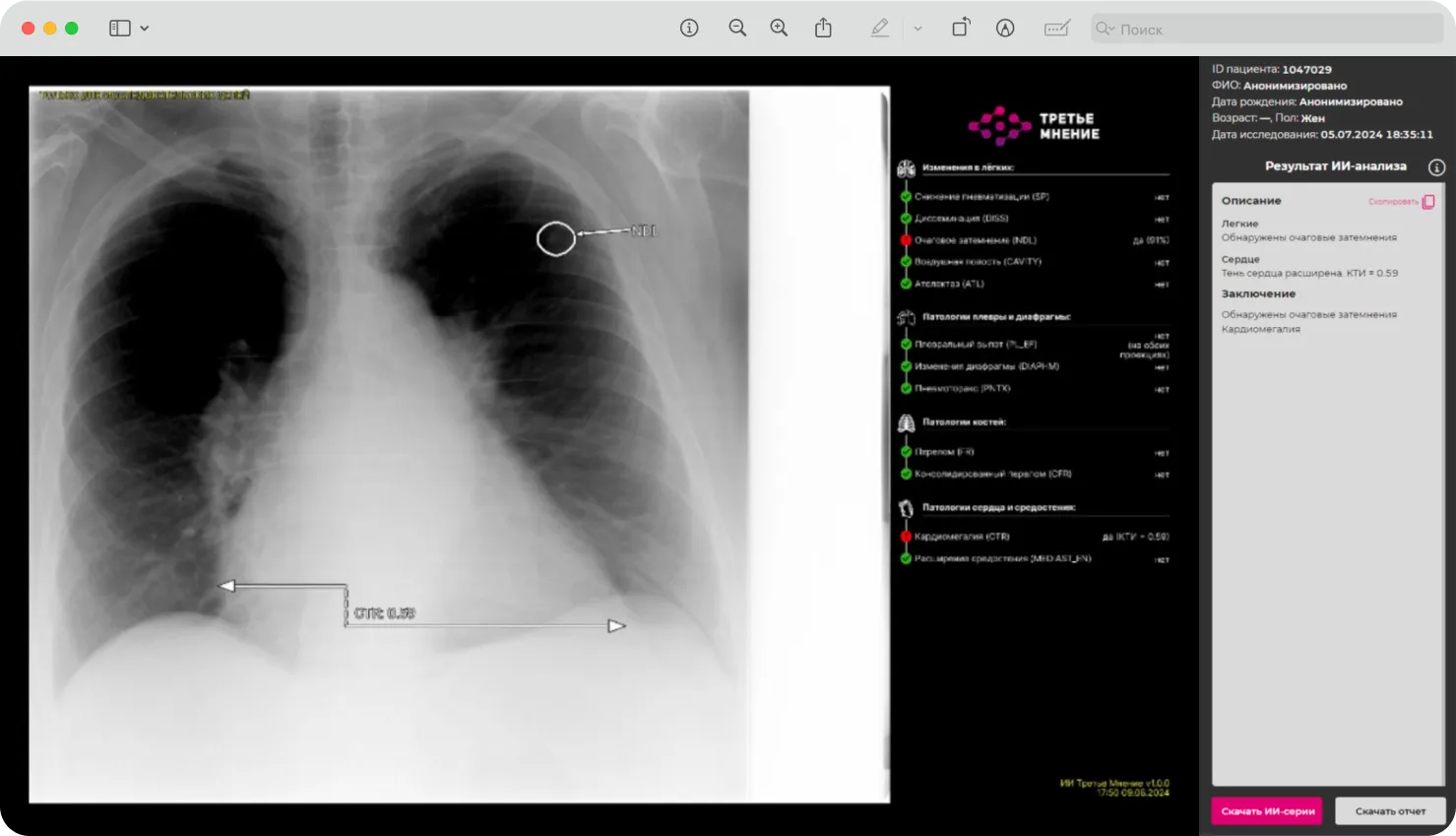This screenshot has width=1456, height=836.
Task: Rotate the image with the rotate icon
Action: (961, 29)
